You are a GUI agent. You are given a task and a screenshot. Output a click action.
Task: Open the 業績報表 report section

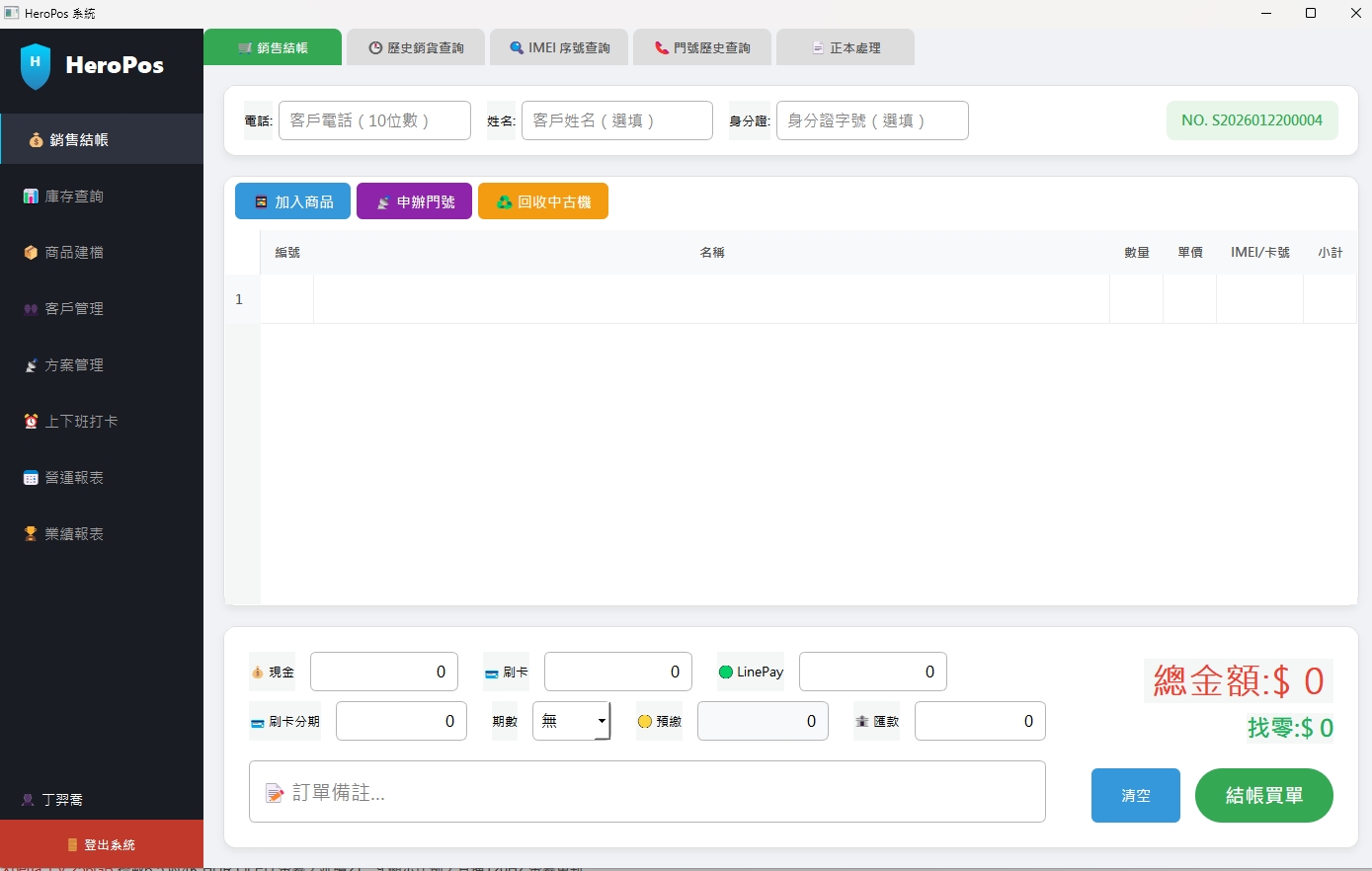tap(74, 533)
